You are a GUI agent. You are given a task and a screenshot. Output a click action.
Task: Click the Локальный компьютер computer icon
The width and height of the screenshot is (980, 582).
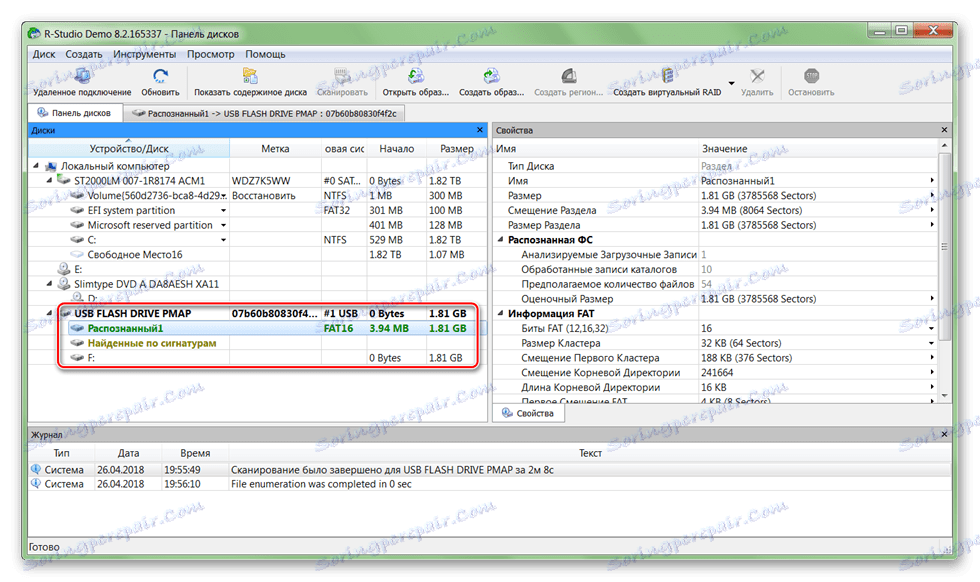coord(51,166)
